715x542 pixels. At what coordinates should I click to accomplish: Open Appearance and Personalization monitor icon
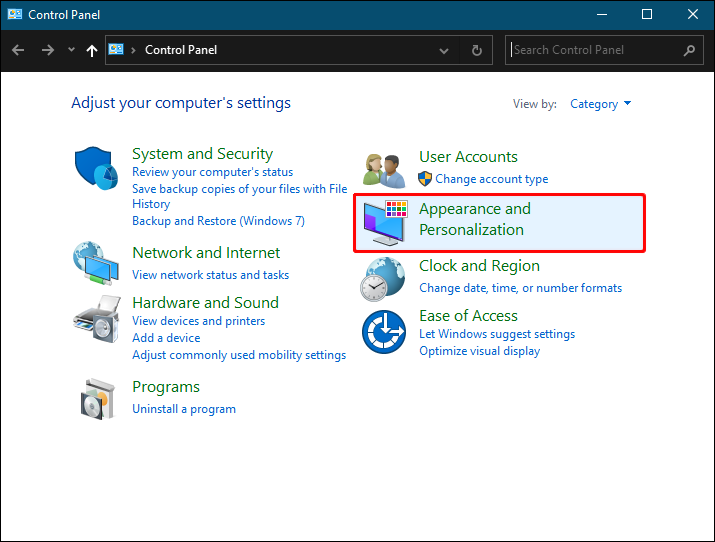[385, 222]
